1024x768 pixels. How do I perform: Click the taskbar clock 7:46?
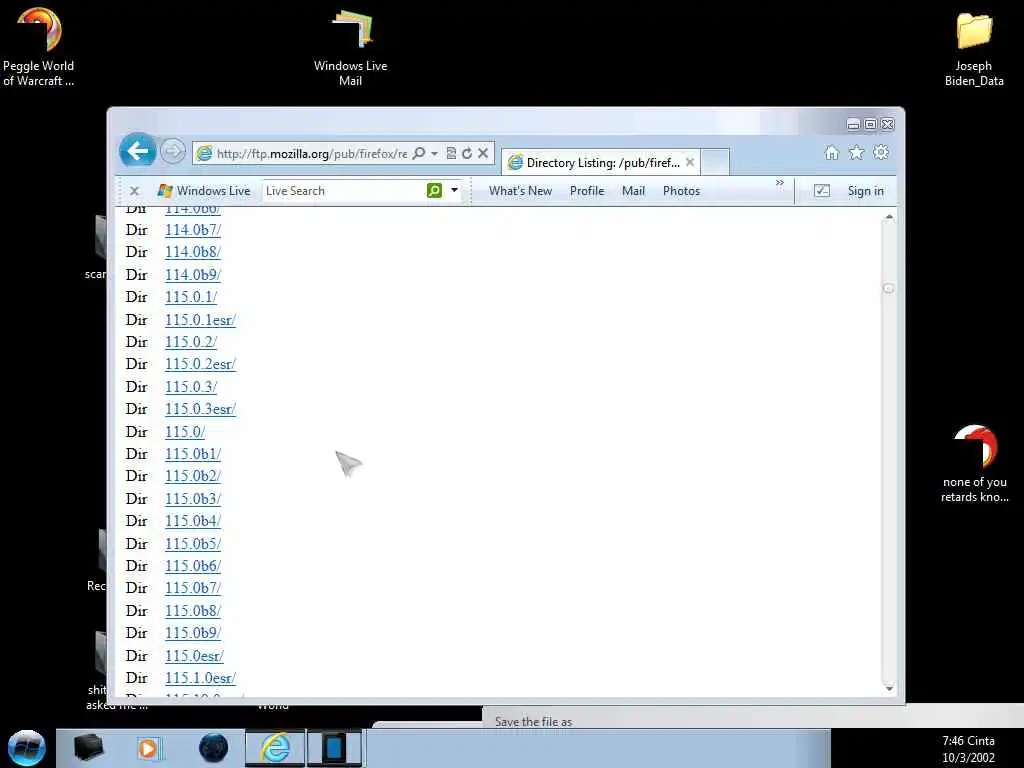[x=968, y=741]
